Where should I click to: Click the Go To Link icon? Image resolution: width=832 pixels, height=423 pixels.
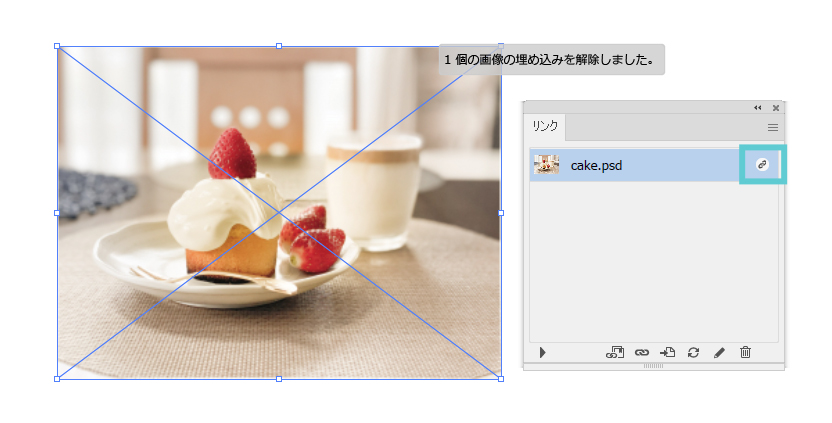pos(668,352)
